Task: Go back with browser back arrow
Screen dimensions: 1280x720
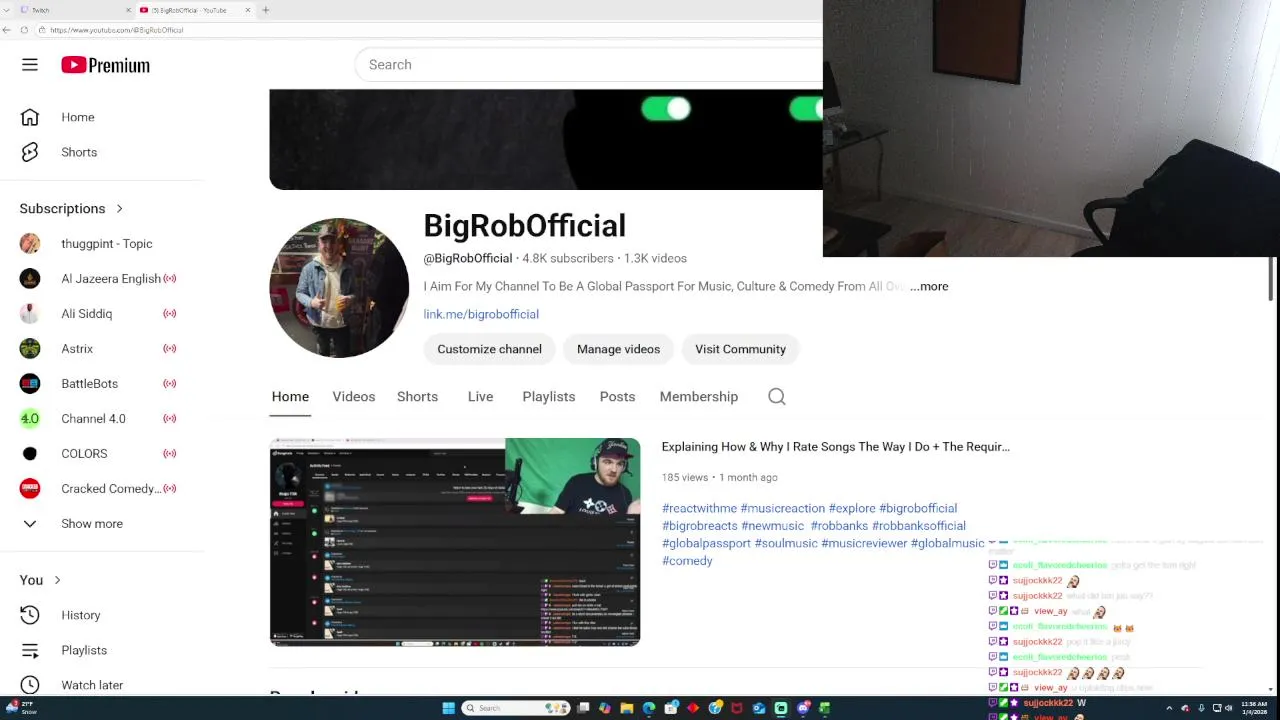Action: [7, 30]
